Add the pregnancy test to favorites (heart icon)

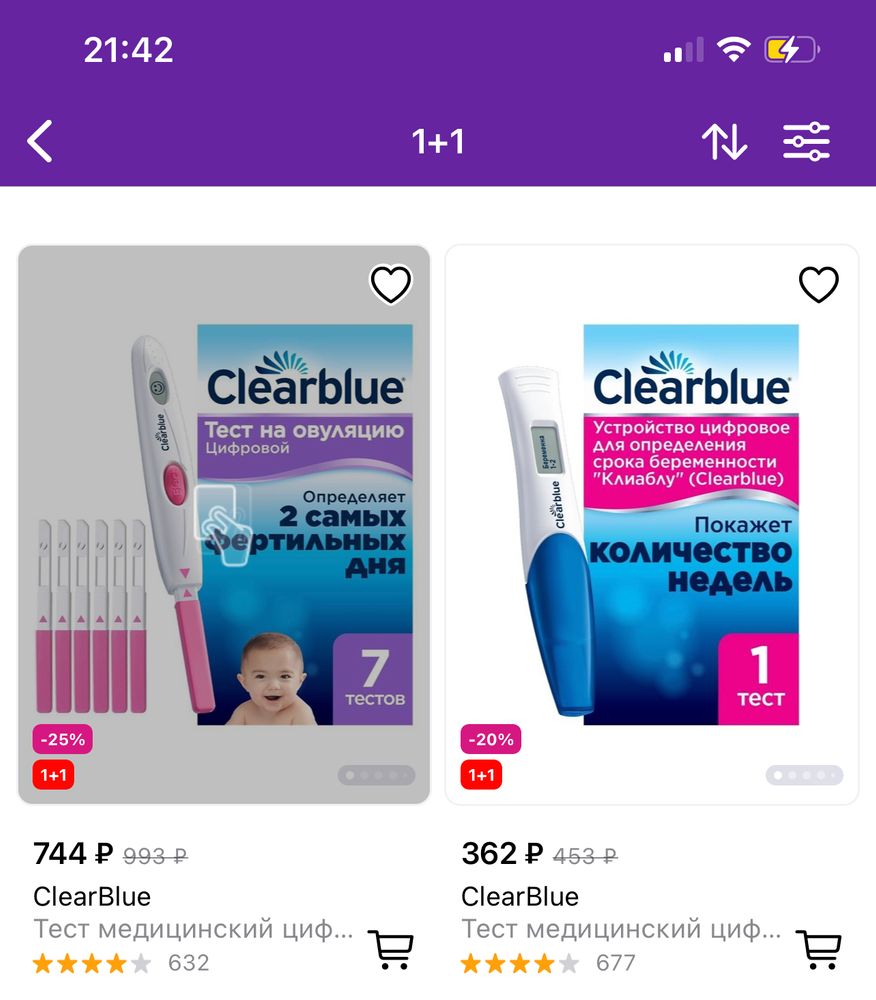pos(819,284)
